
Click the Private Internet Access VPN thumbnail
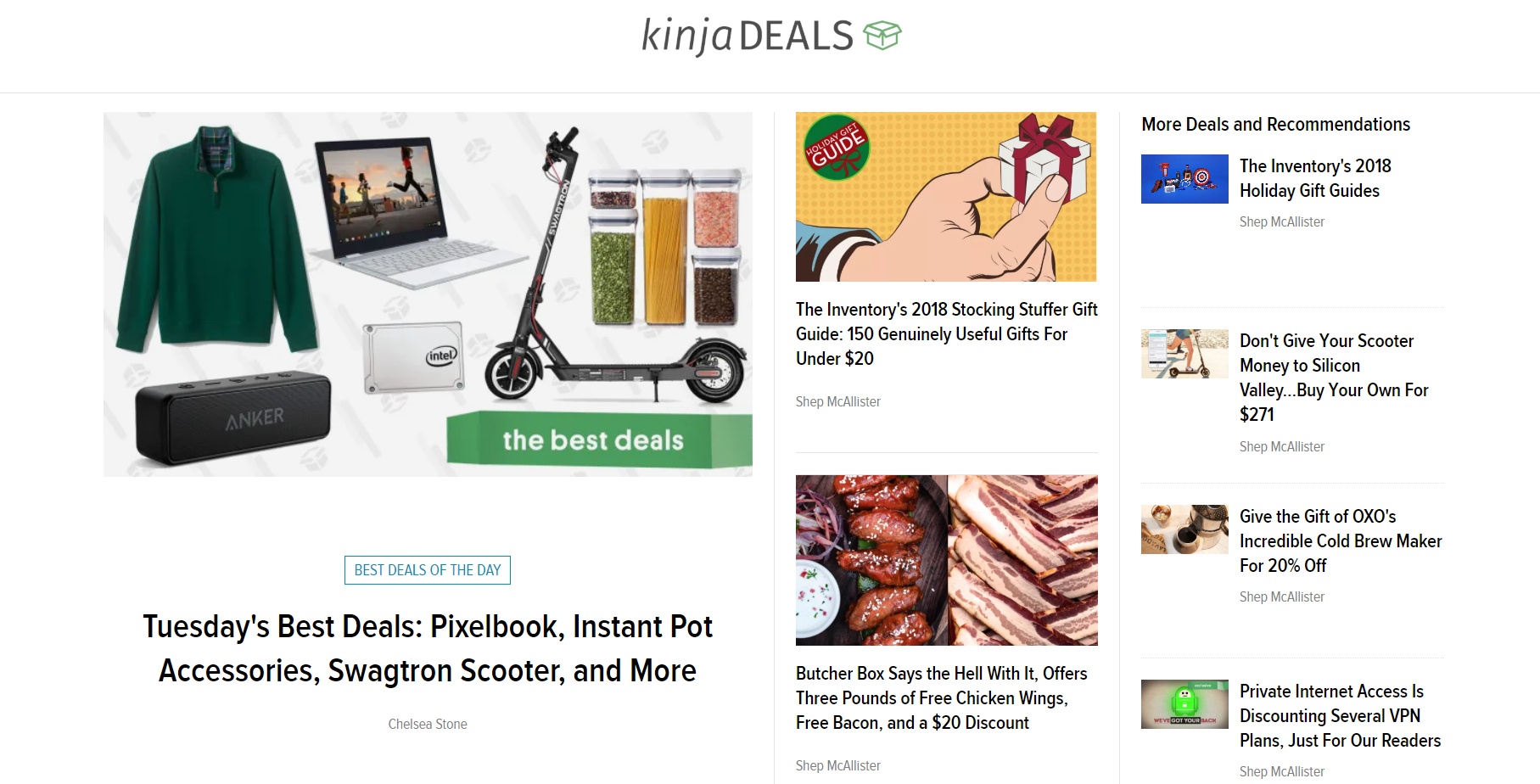point(1184,704)
